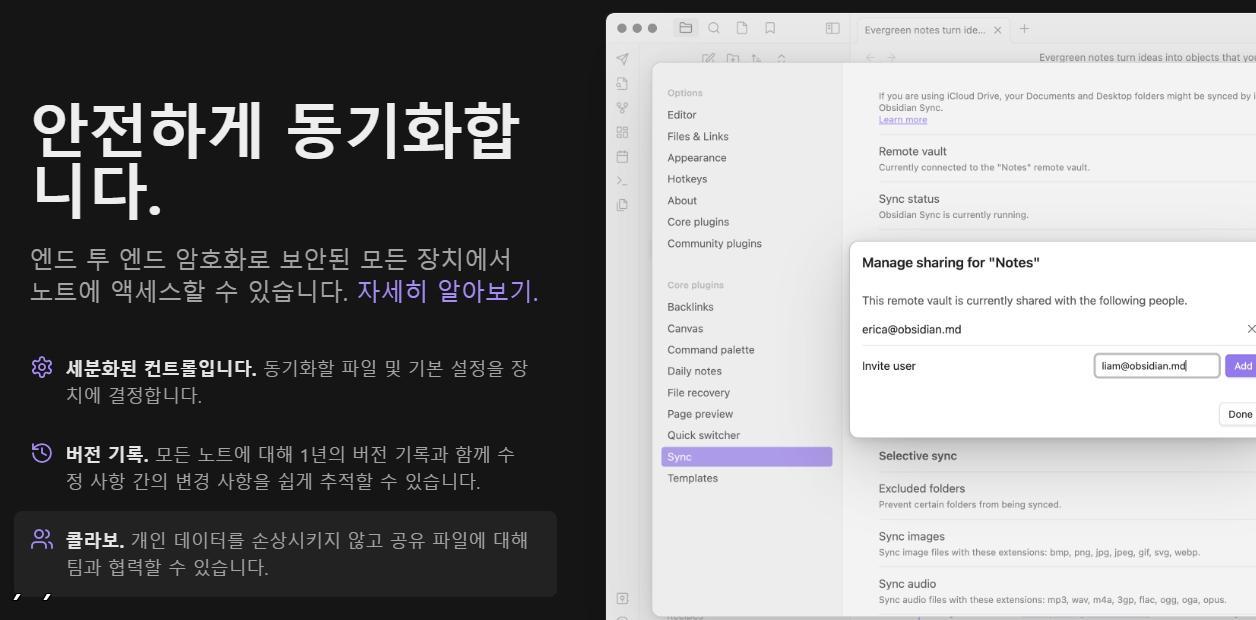Click erica@obsidian.md in the shared list
The image size is (1256, 620).
click(911, 329)
